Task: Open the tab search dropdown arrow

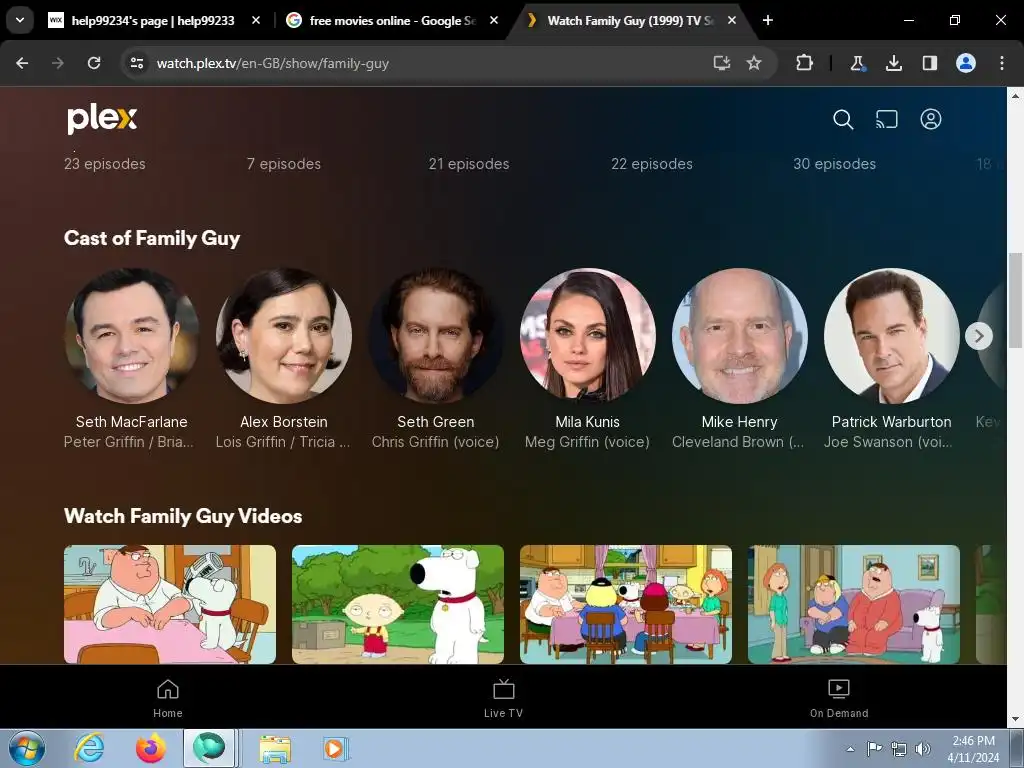Action: (20, 20)
